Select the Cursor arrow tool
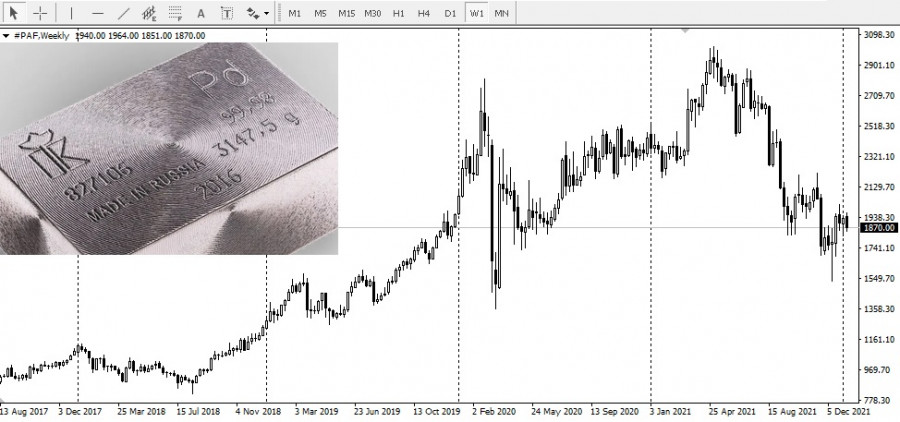 pyautogui.click(x=14, y=13)
